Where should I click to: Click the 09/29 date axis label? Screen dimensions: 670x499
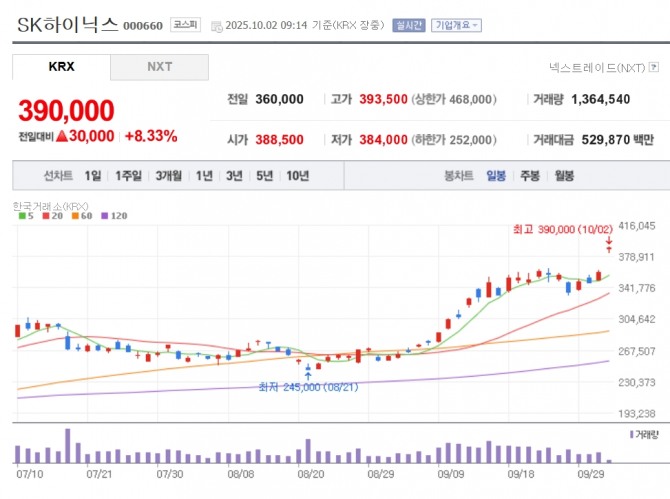(x=591, y=474)
